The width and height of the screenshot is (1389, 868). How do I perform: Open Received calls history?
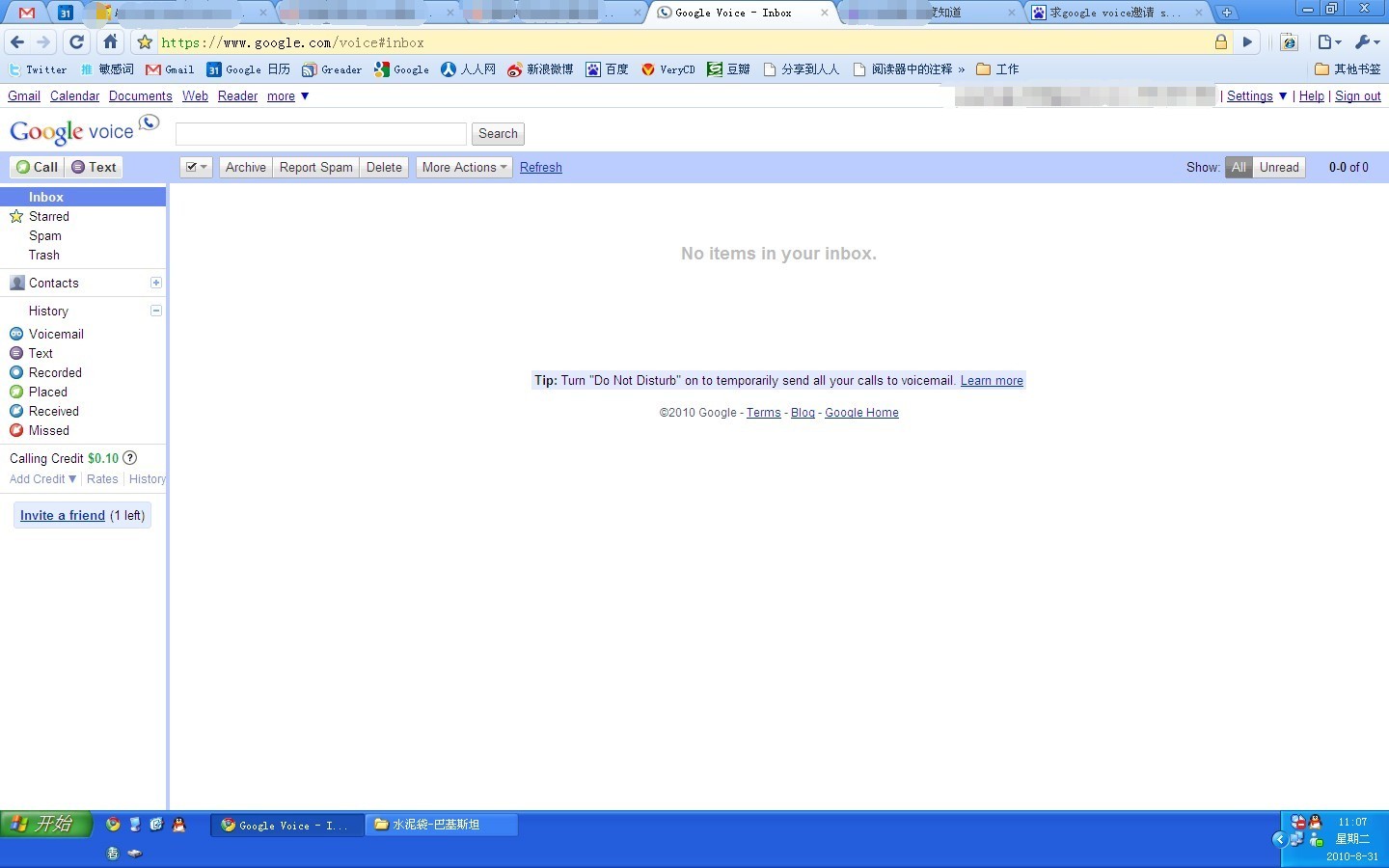(x=53, y=411)
